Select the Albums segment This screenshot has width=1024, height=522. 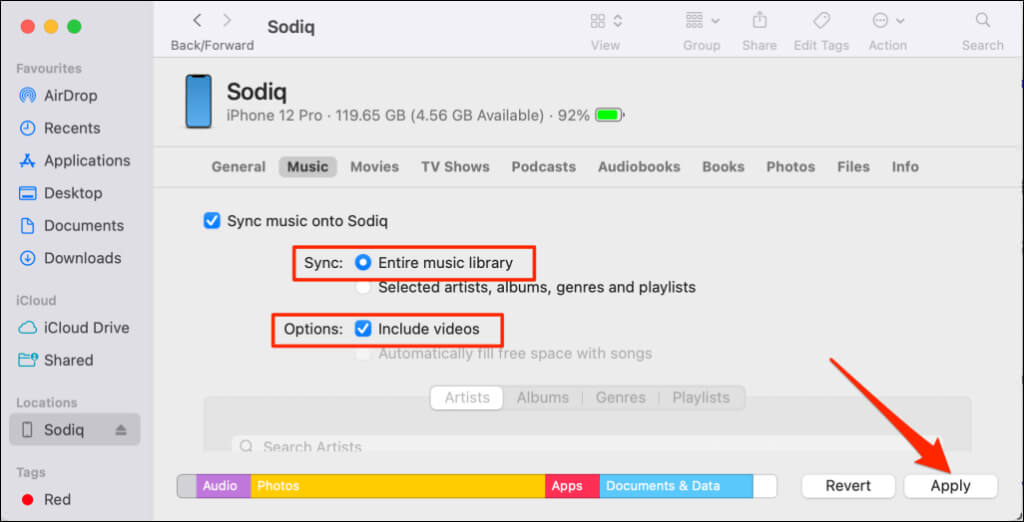[x=543, y=397]
